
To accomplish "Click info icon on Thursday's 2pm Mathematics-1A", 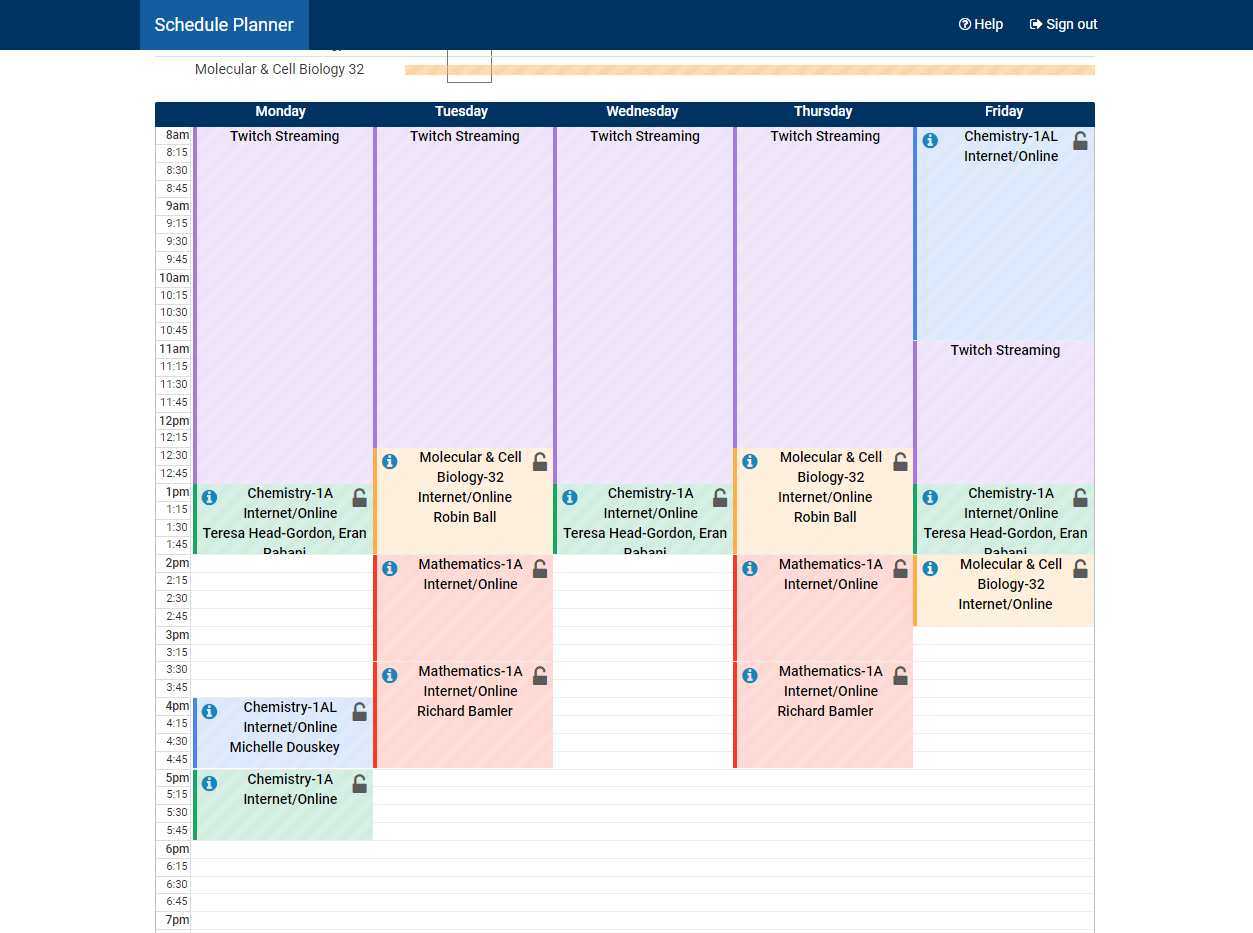I will [749, 568].
